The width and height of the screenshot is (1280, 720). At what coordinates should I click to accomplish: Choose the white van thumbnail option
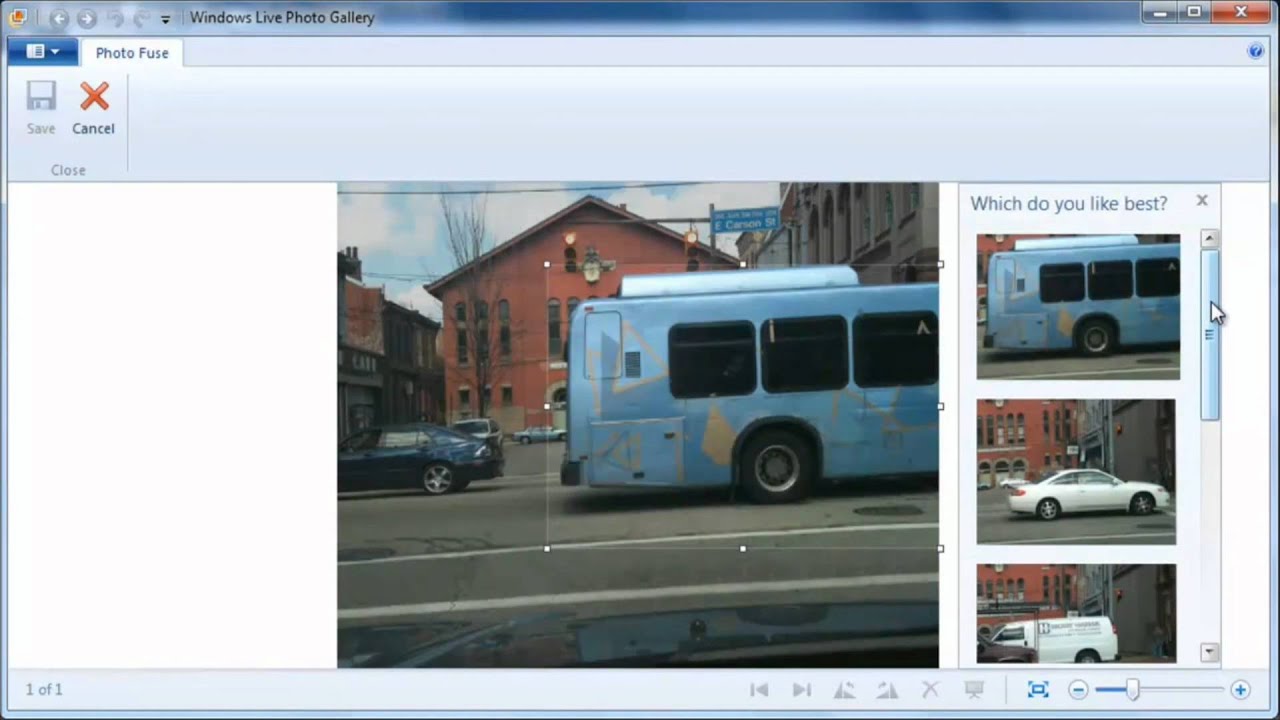1076,613
